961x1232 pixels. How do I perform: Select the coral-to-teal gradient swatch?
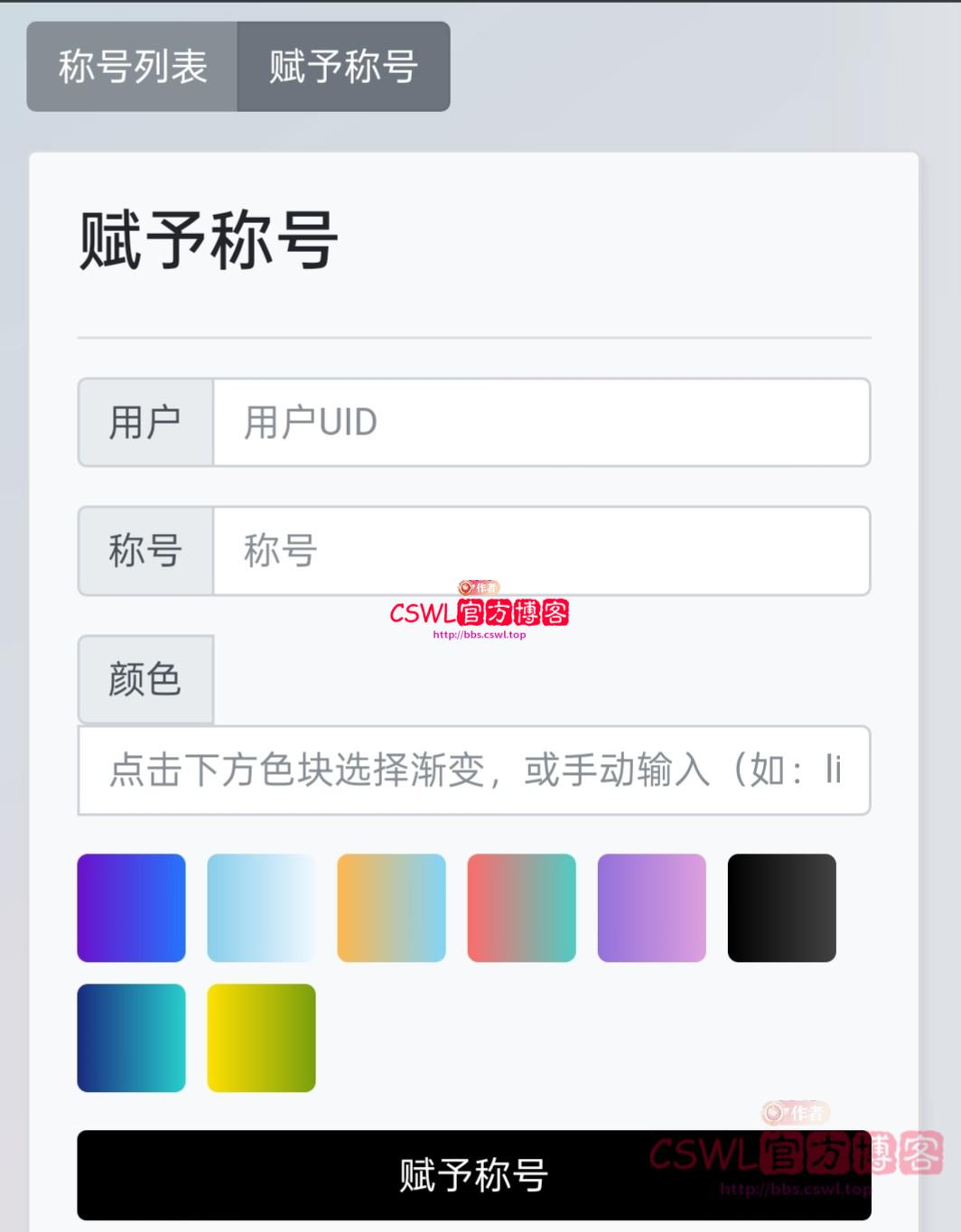click(521, 908)
